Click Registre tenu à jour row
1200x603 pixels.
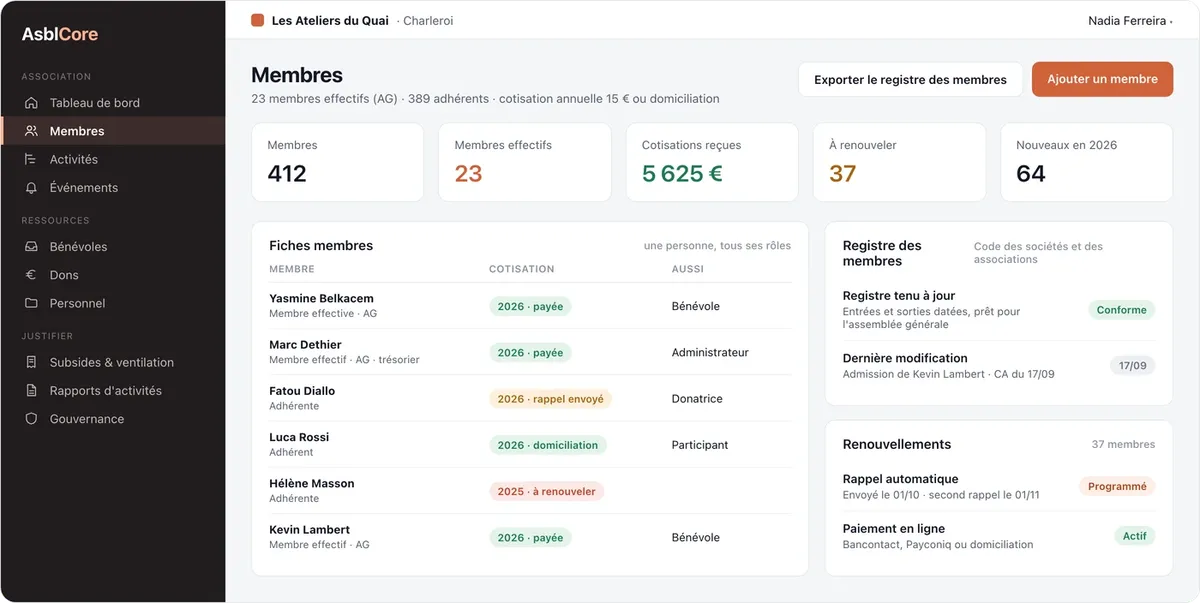tap(999, 310)
